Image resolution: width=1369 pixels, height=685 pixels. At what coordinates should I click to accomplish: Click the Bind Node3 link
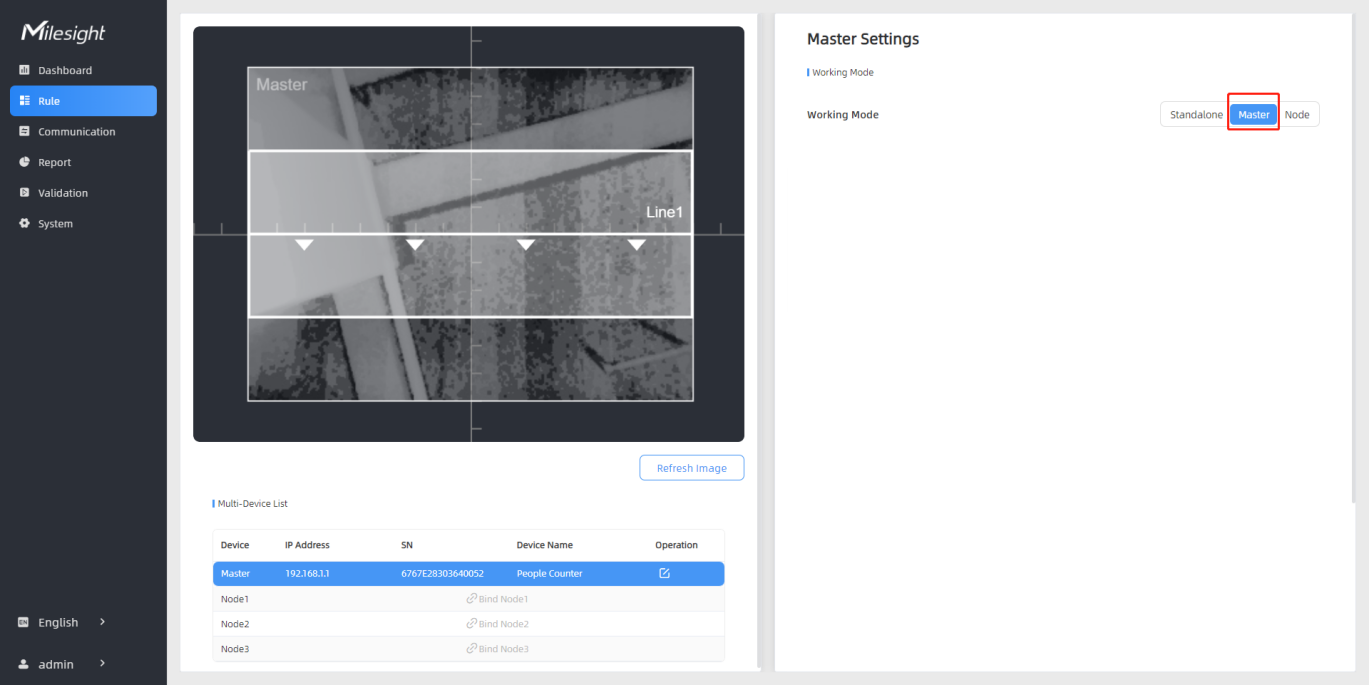point(497,649)
